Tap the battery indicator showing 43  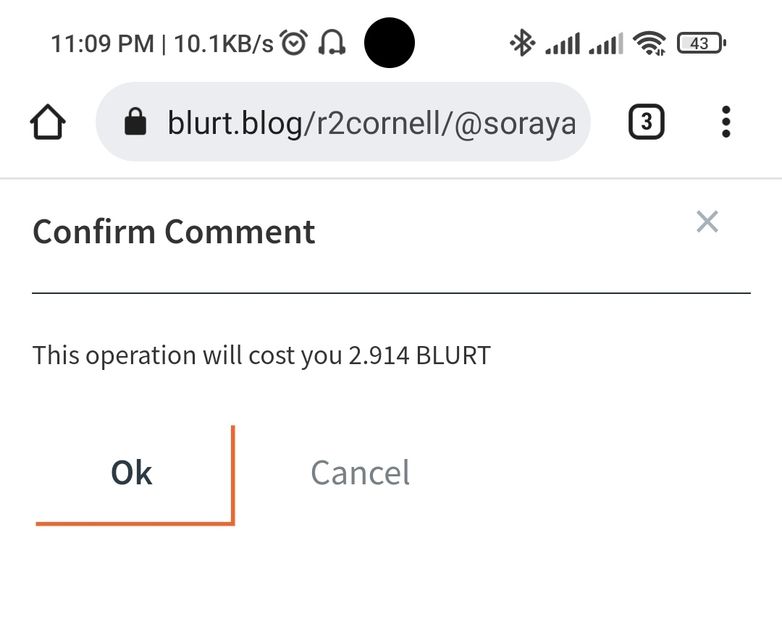[701, 43]
